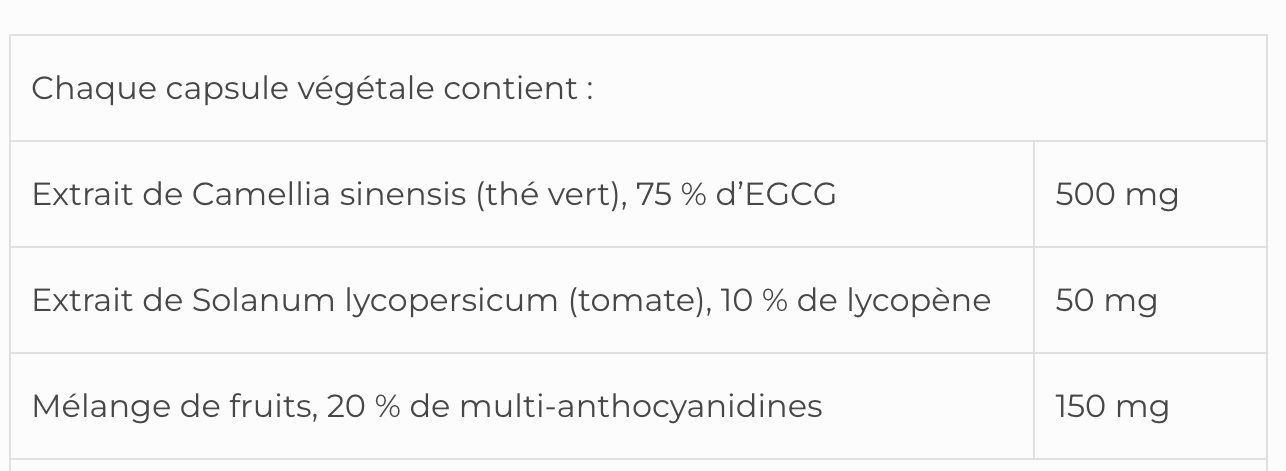
Task: Select the '150 mg' amount cell
Action: 1112,406
